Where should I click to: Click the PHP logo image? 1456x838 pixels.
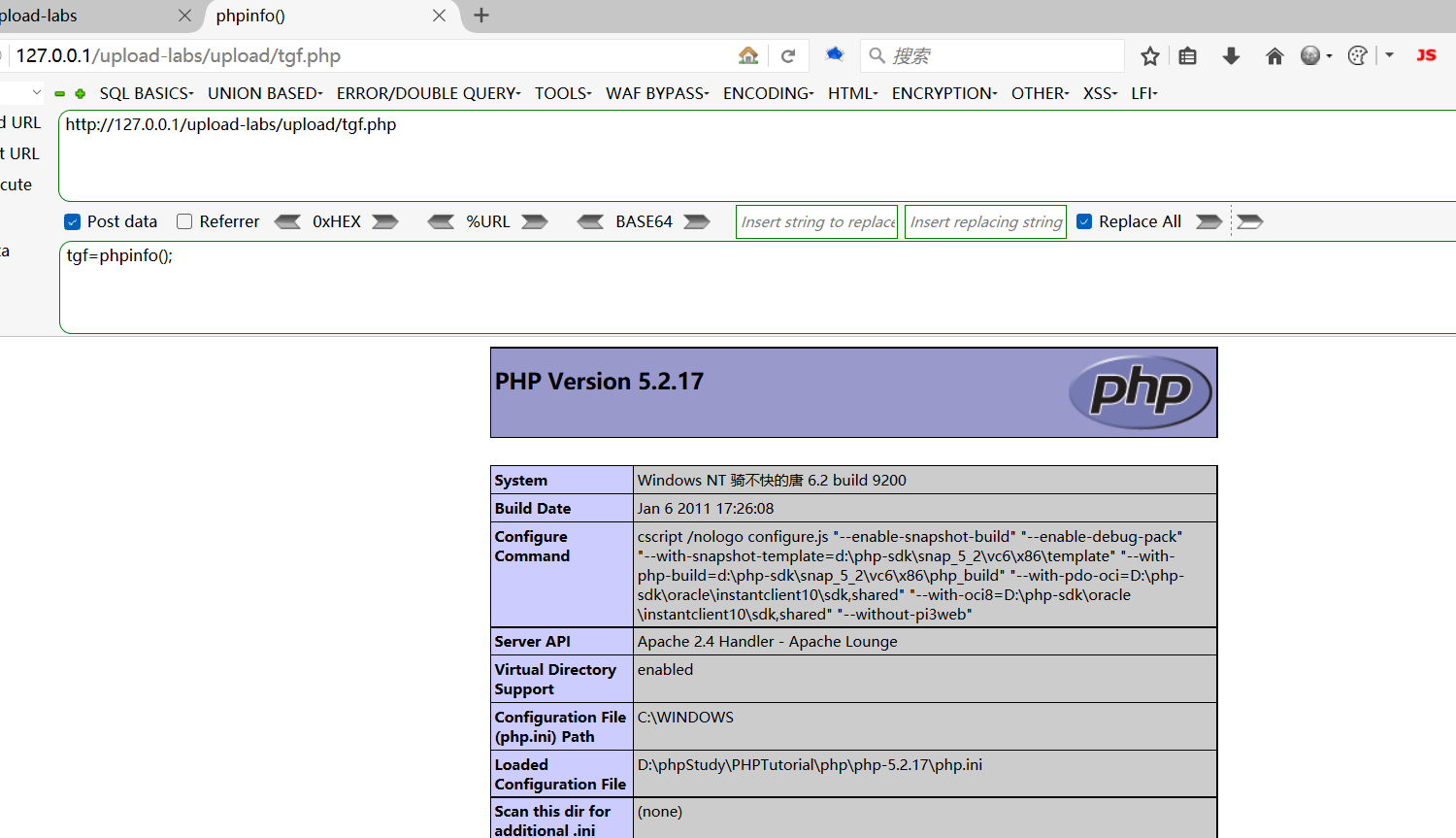point(1141,391)
